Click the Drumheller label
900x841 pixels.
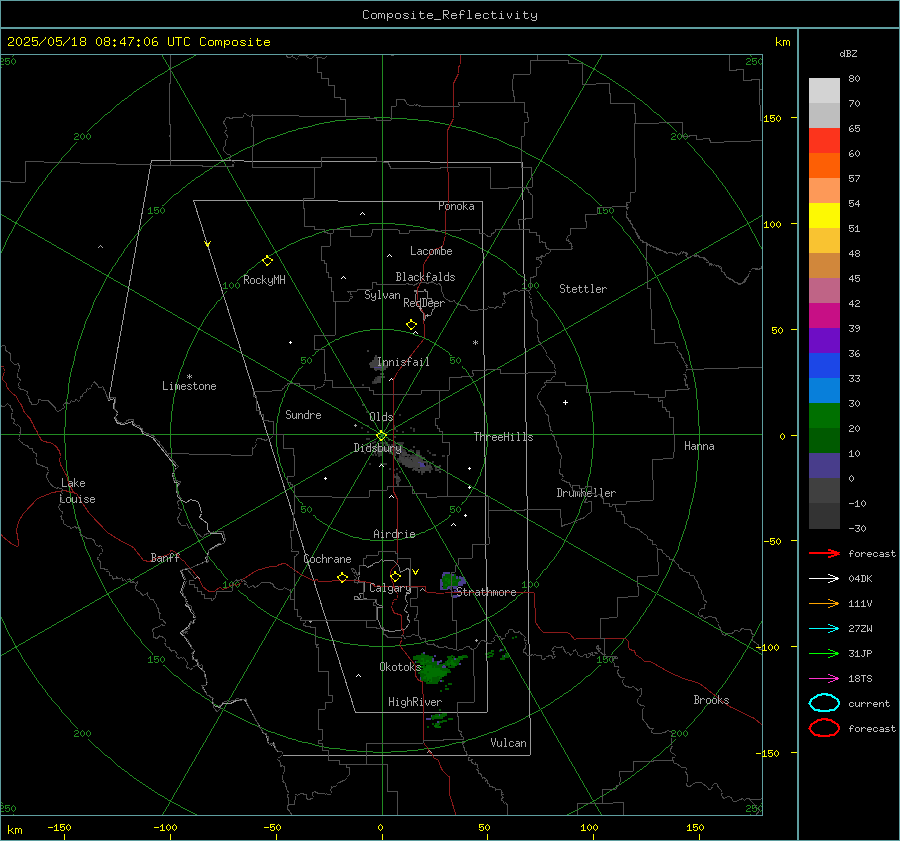coord(586,493)
